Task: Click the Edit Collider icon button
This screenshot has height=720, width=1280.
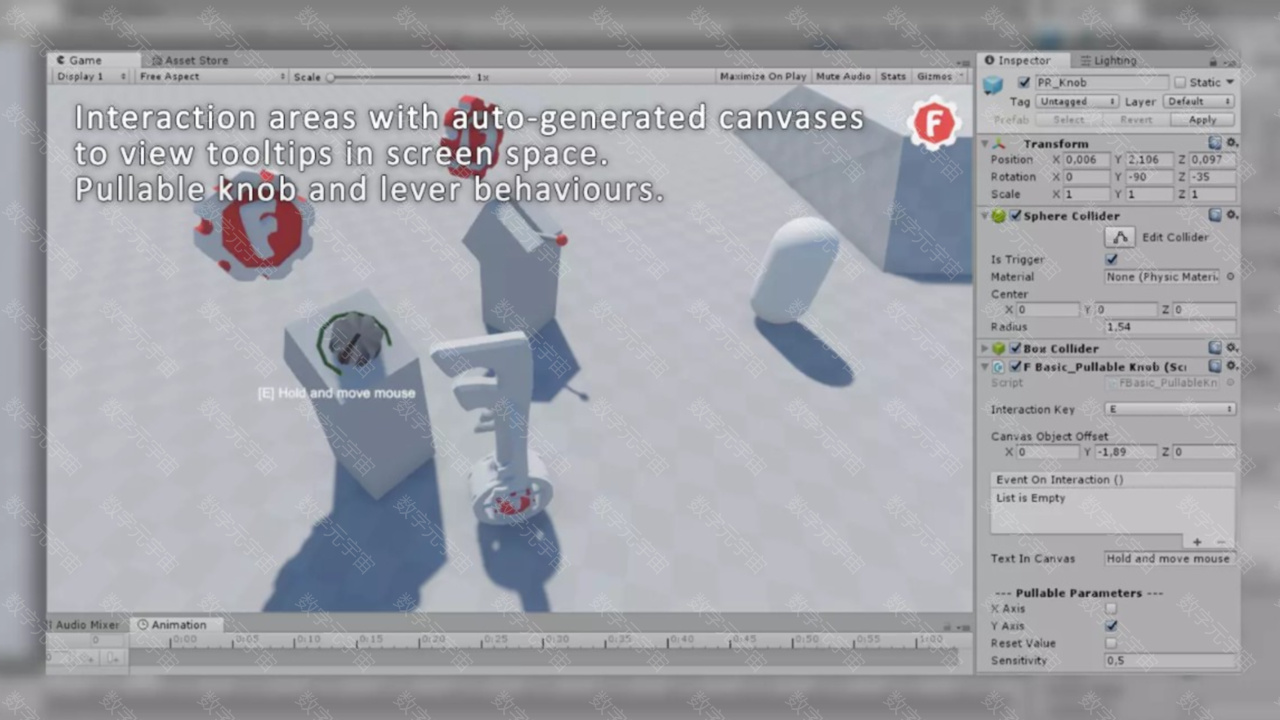Action: 1120,237
